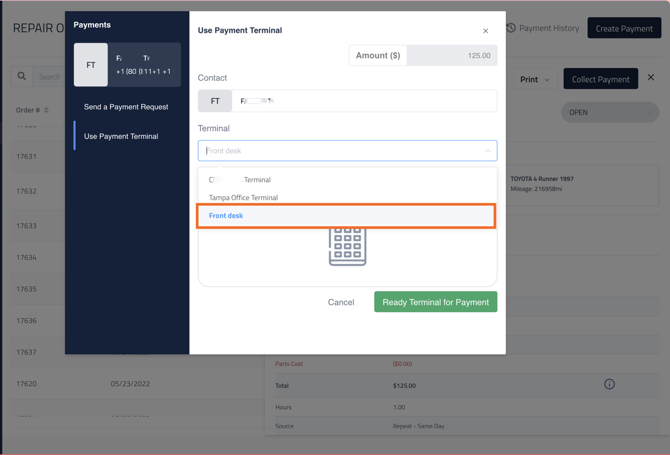Click the Amount ($) input field
670x455 pixels.
pos(451,56)
